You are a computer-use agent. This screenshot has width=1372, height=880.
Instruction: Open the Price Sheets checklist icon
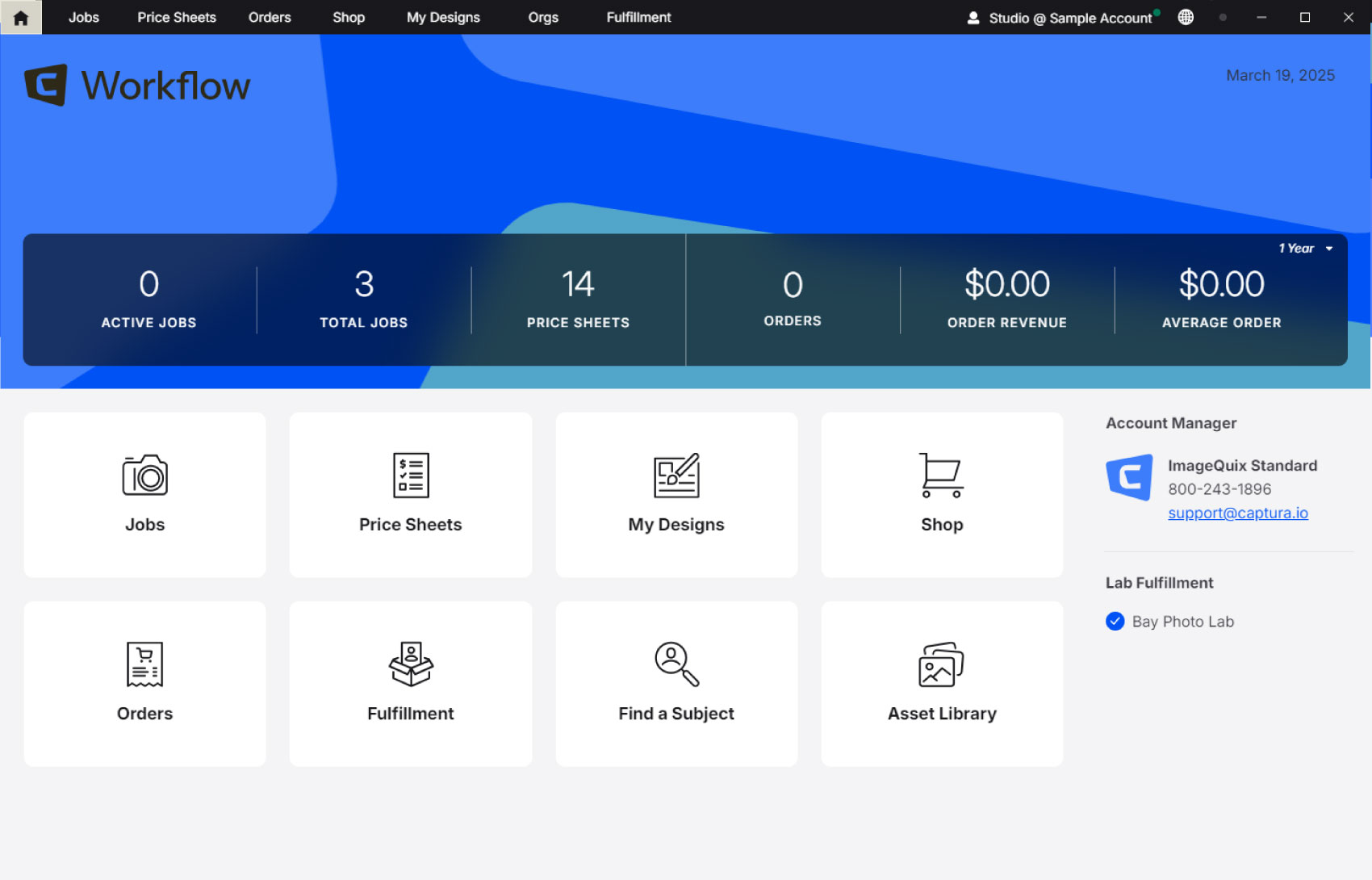(x=410, y=476)
